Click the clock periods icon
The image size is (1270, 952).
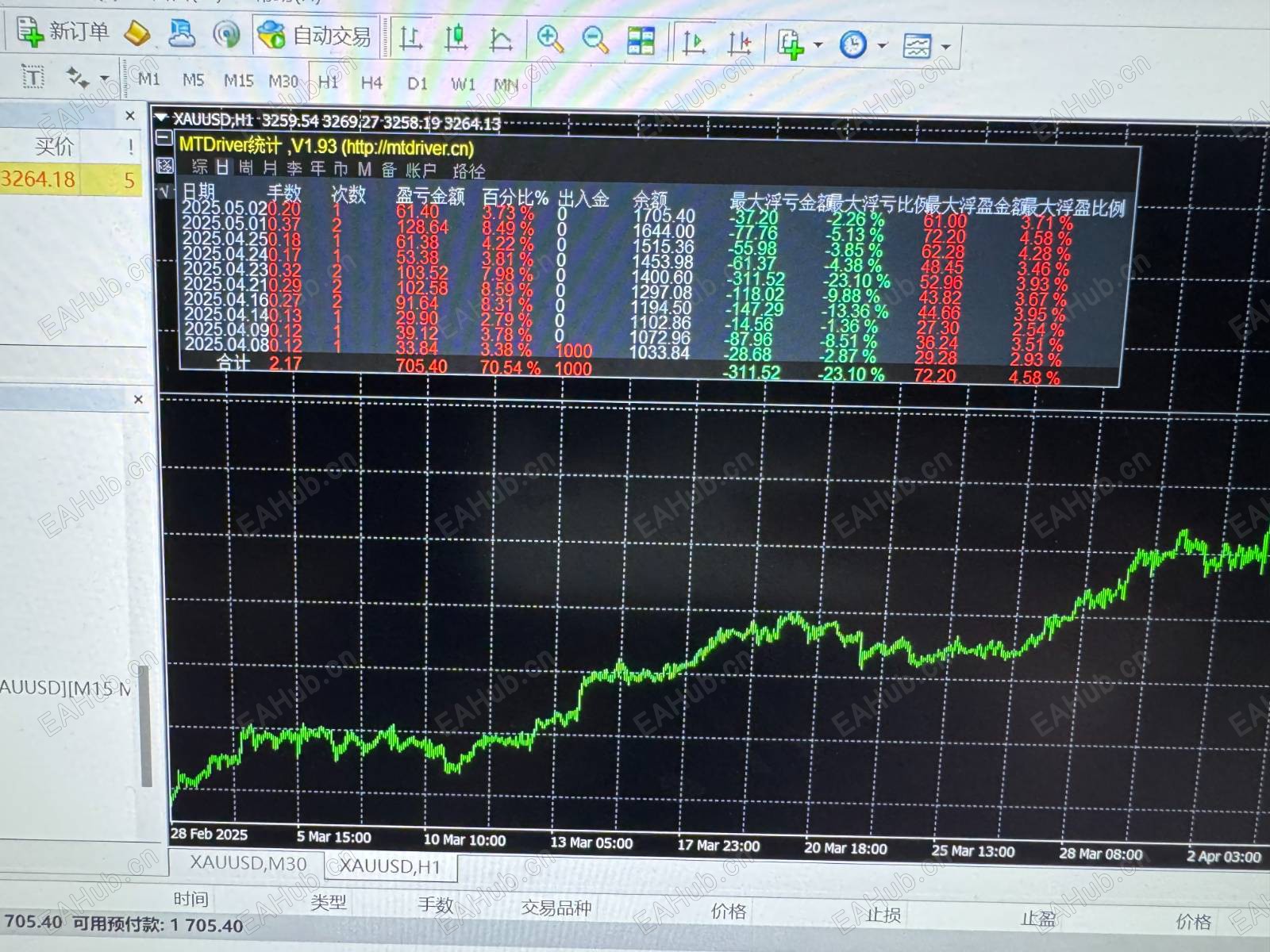(852, 44)
